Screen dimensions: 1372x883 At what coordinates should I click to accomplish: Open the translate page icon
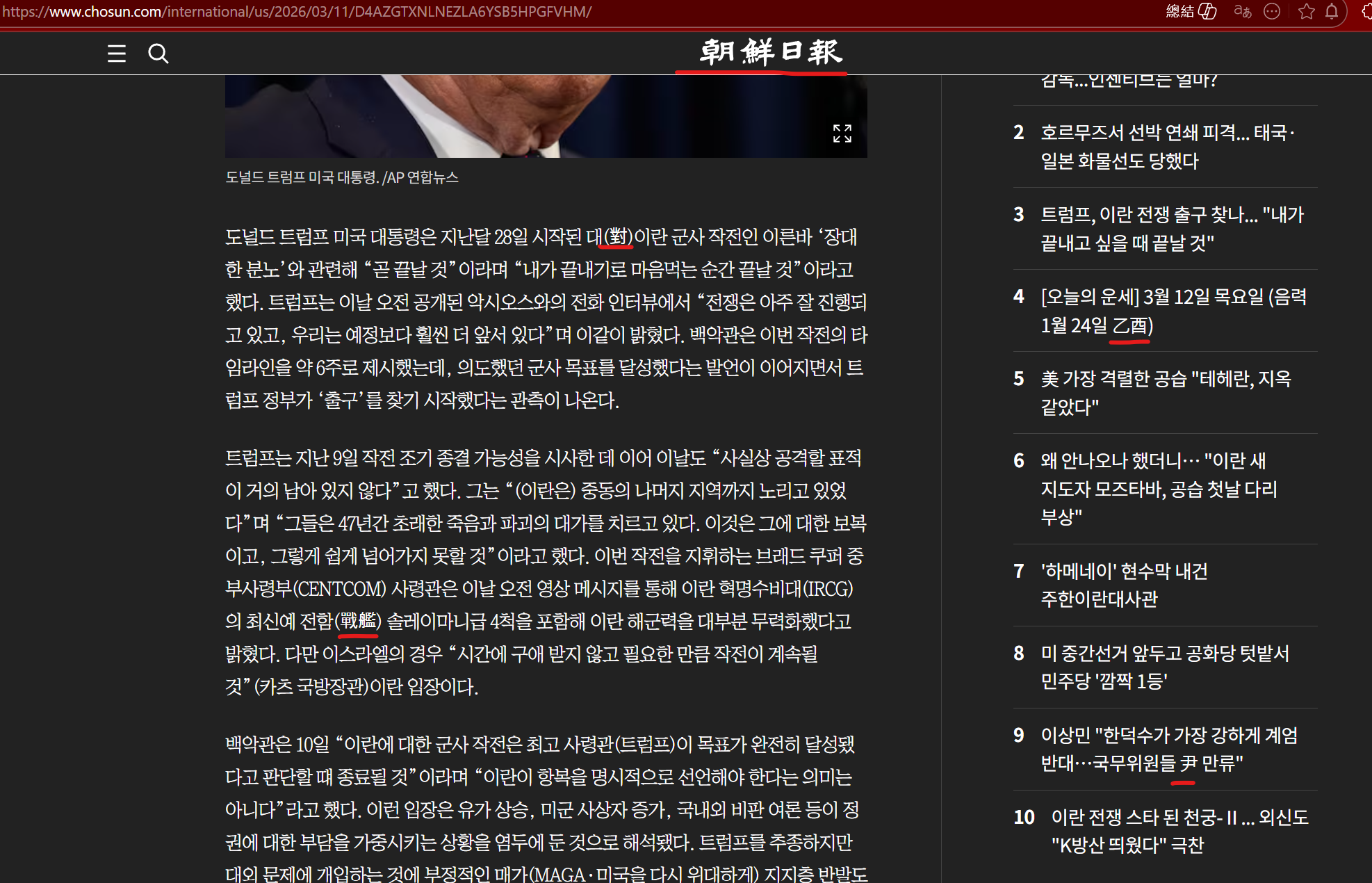[1242, 12]
